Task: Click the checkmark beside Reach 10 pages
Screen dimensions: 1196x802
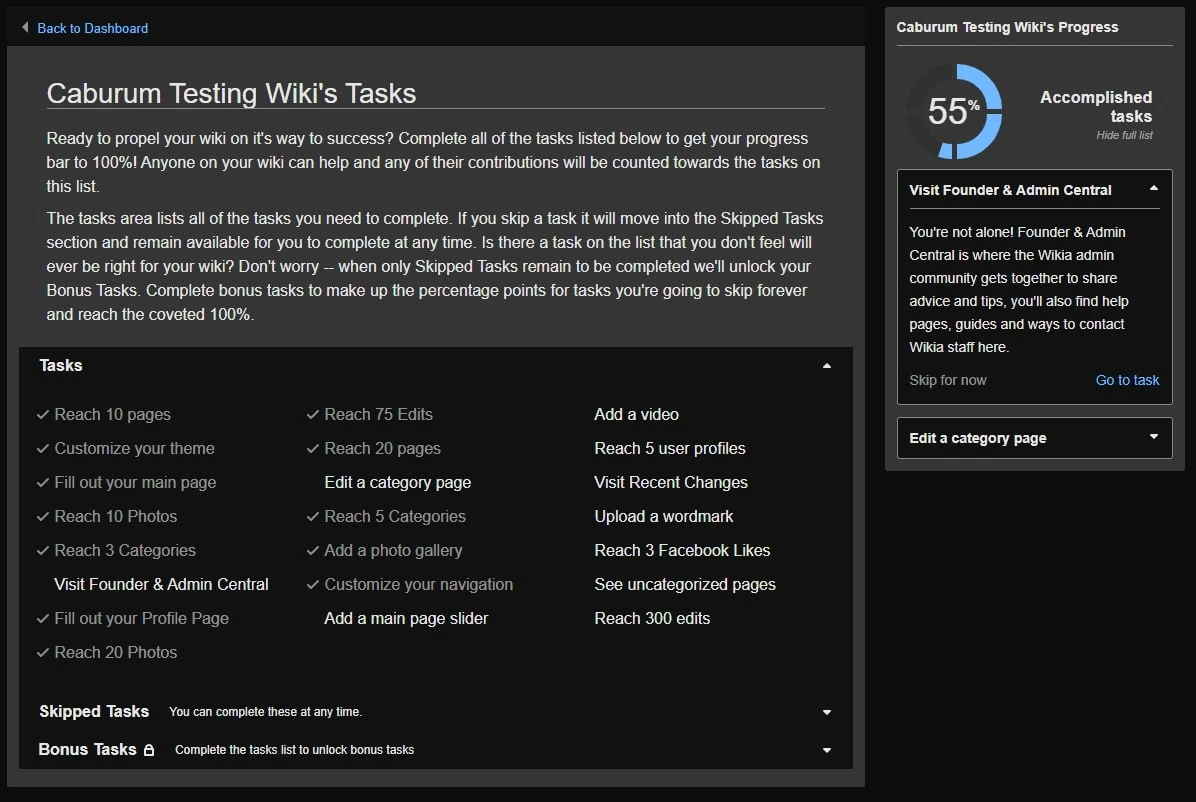Action: click(43, 414)
